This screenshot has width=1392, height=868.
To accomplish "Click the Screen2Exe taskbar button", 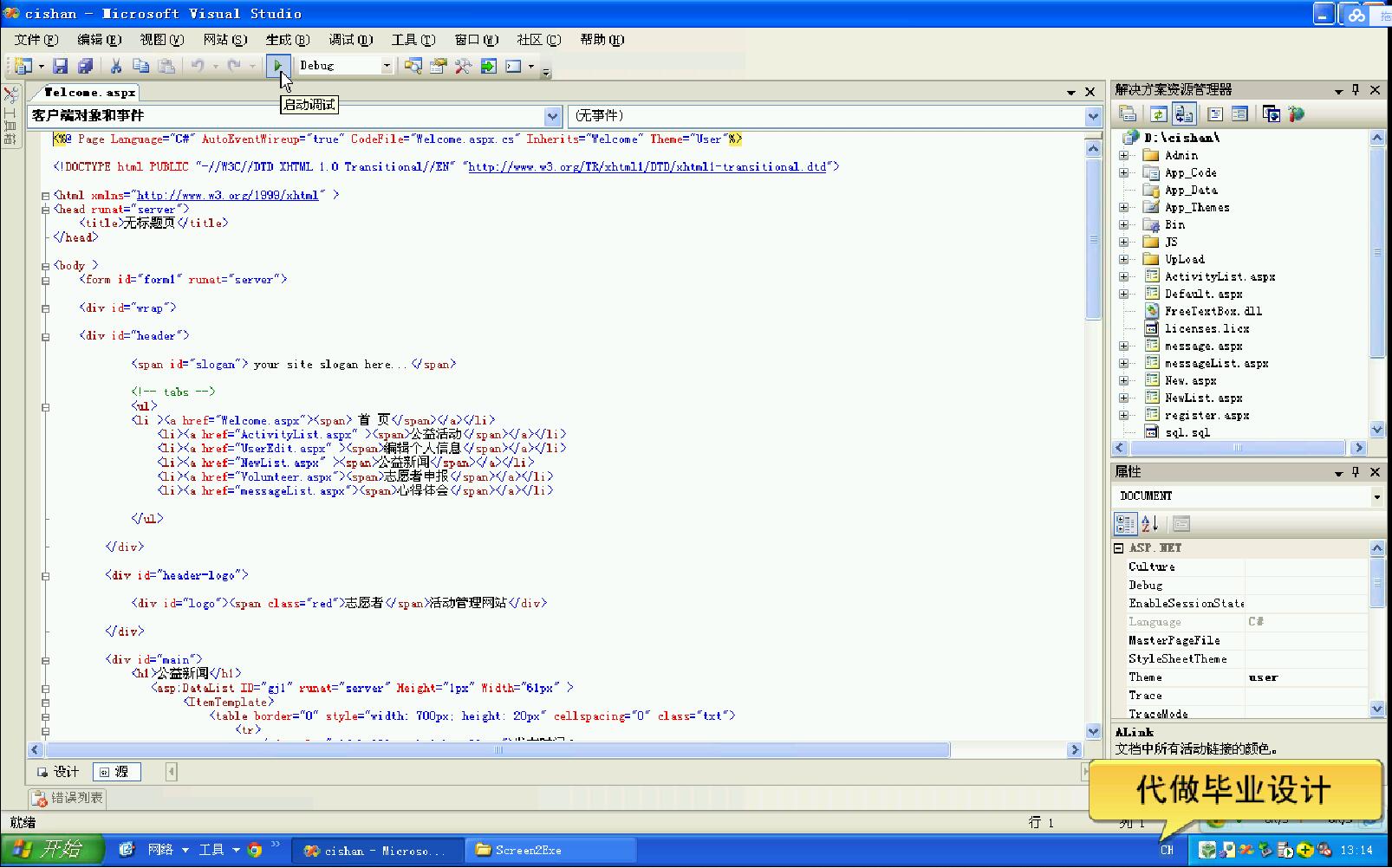I will [550, 851].
